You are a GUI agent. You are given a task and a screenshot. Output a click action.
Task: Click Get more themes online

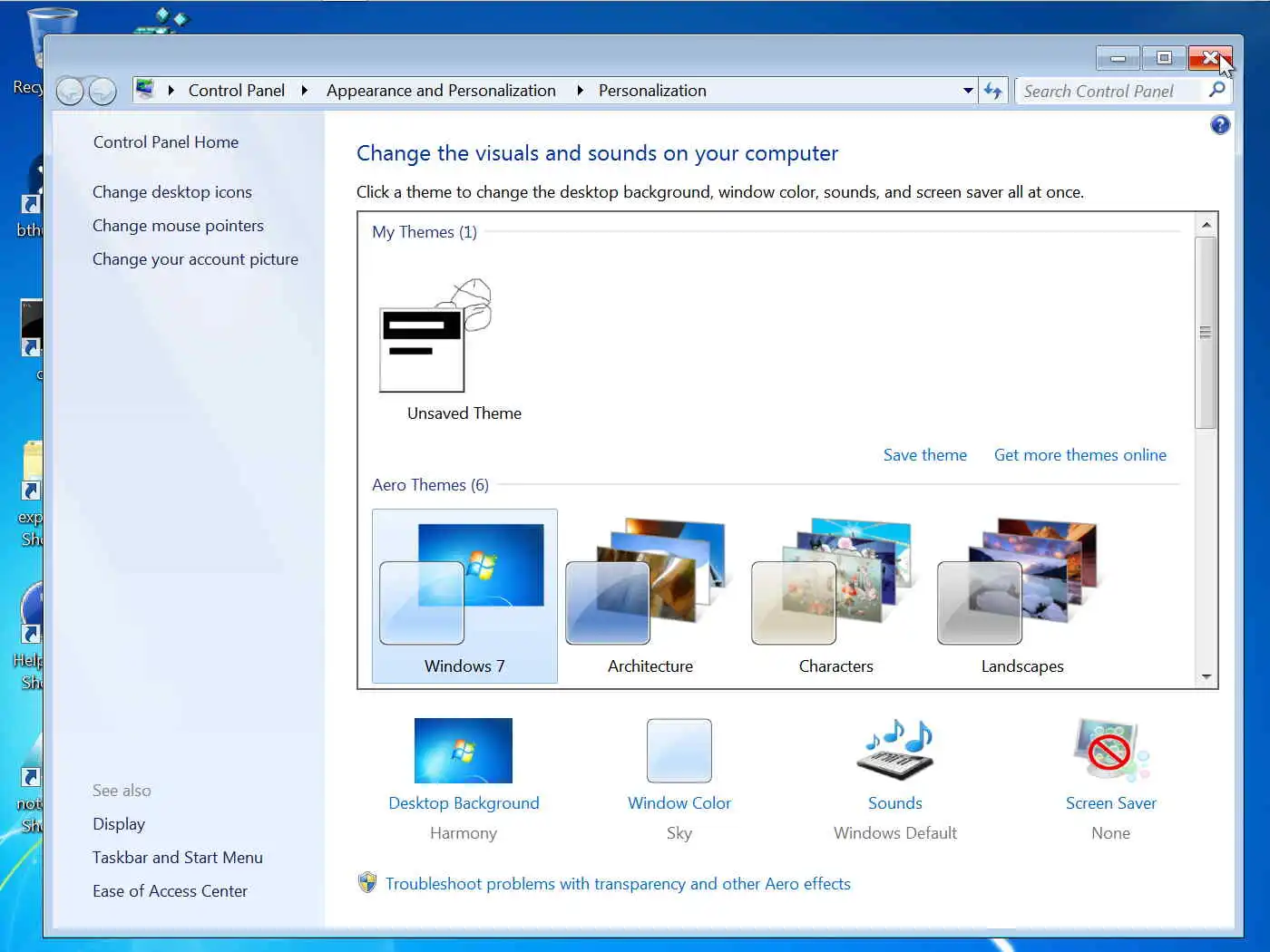tap(1080, 455)
